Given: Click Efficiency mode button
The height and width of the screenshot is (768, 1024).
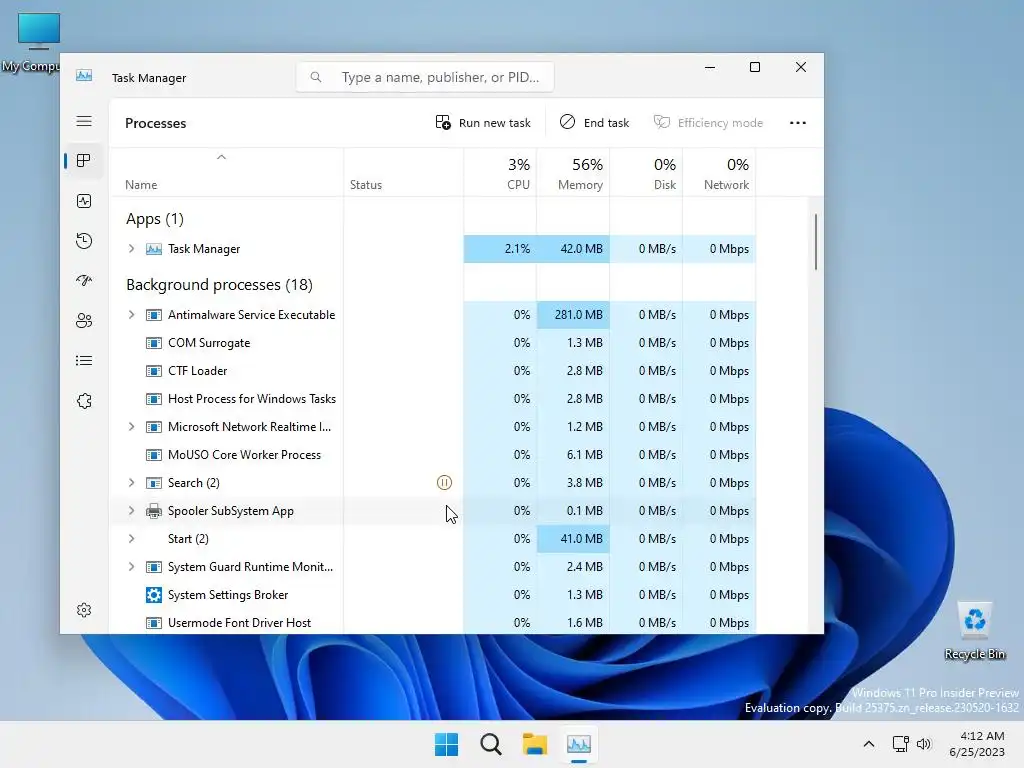Looking at the screenshot, I should click(709, 123).
